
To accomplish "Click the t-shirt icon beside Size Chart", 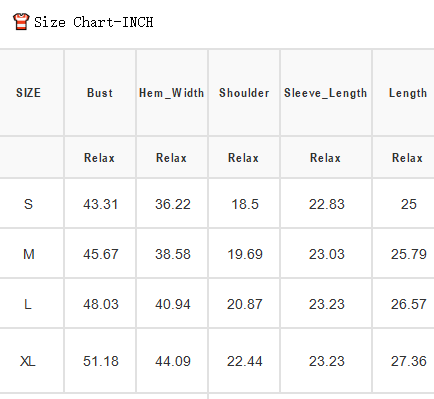I will (21, 22).
